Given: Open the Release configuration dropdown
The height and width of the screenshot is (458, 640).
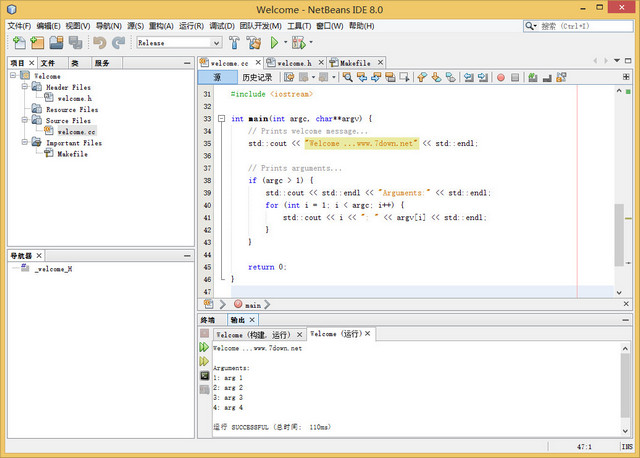Looking at the screenshot, I should (216, 43).
